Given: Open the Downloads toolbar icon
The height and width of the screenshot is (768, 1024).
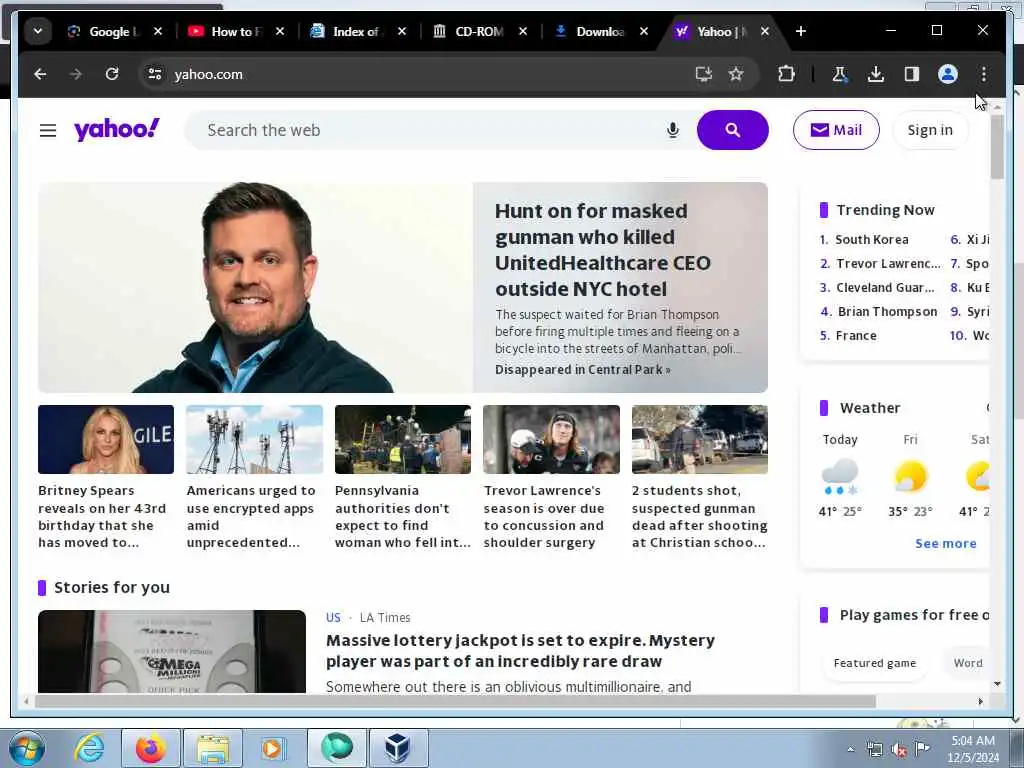Looking at the screenshot, I should (x=876, y=74).
